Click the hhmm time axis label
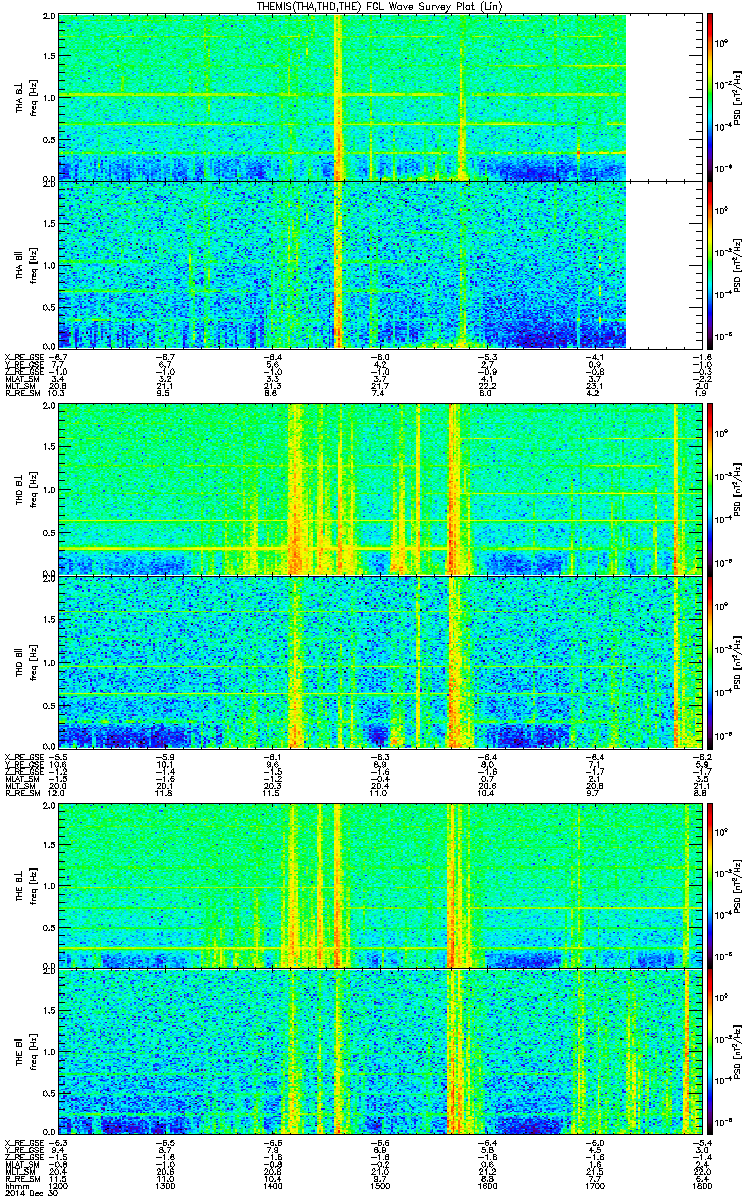Image resolution: width=750 pixels, height=1200 pixels. point(14,1185)
